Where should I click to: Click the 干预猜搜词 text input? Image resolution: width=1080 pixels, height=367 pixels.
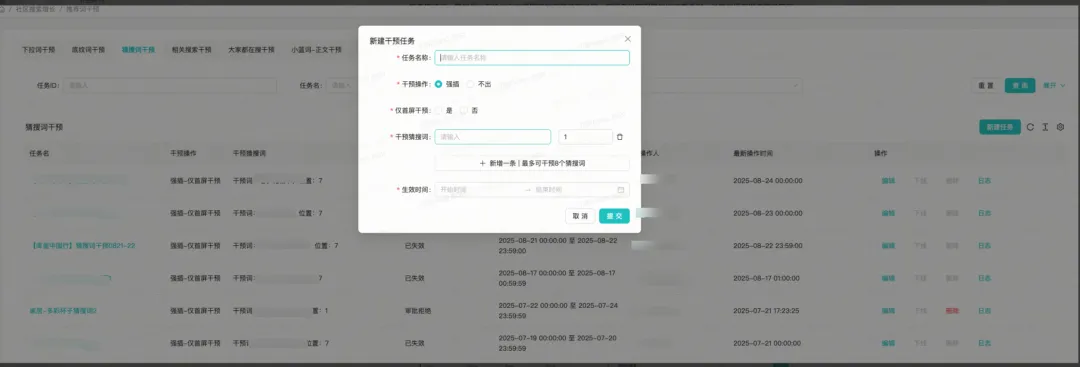point(492,137)
